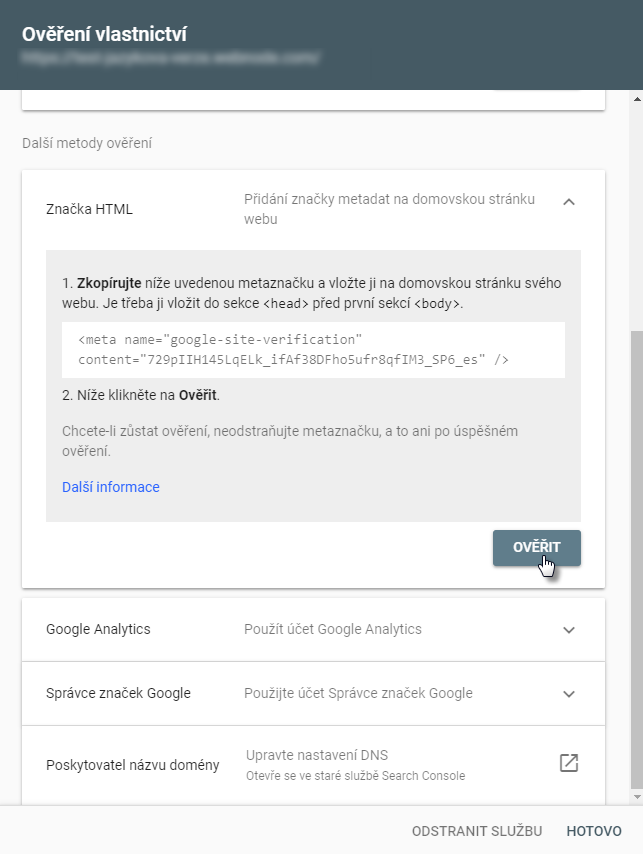Screen dimensions: 643x854
Task: Select Správce značek Google method row
Action: tap(118, 693)
